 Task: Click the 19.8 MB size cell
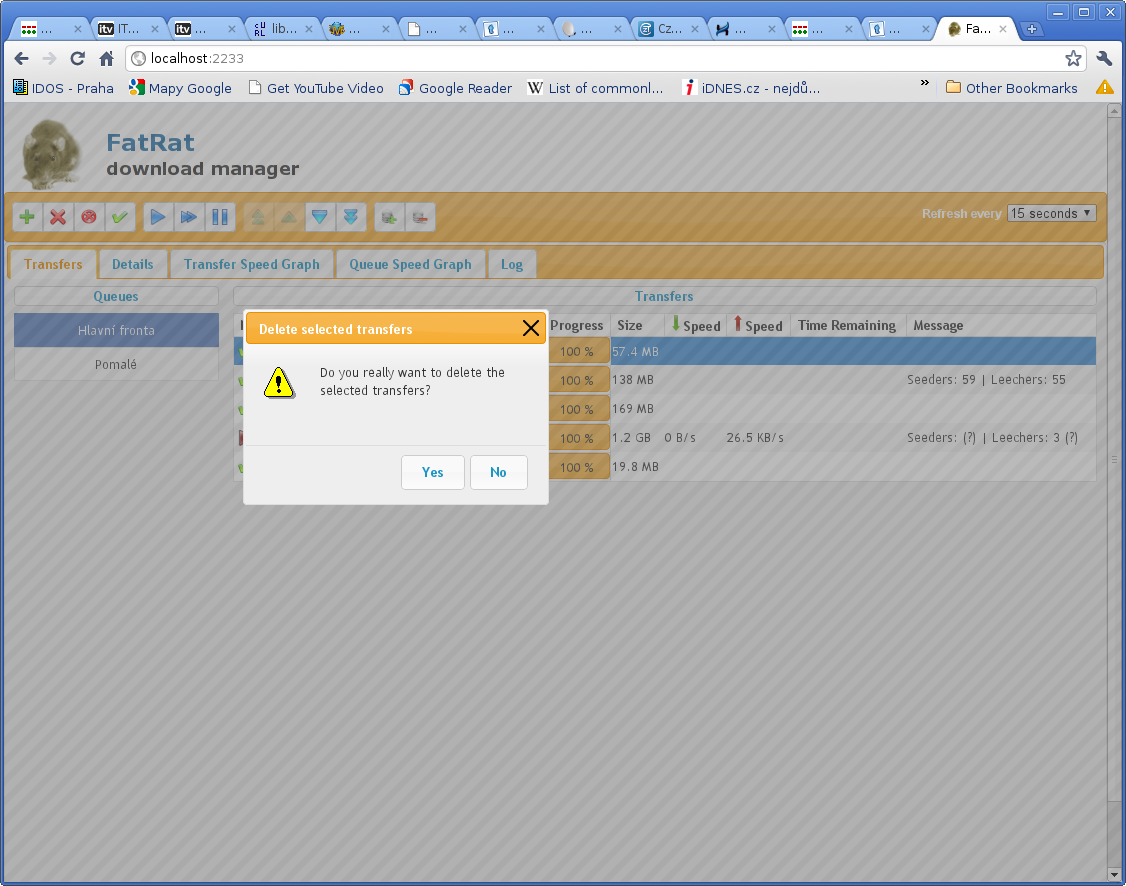[636, 467]
